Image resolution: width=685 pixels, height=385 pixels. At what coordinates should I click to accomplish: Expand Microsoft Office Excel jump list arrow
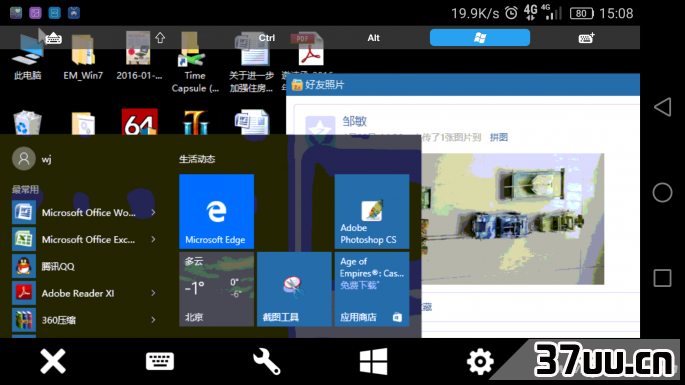pos(153,239)
